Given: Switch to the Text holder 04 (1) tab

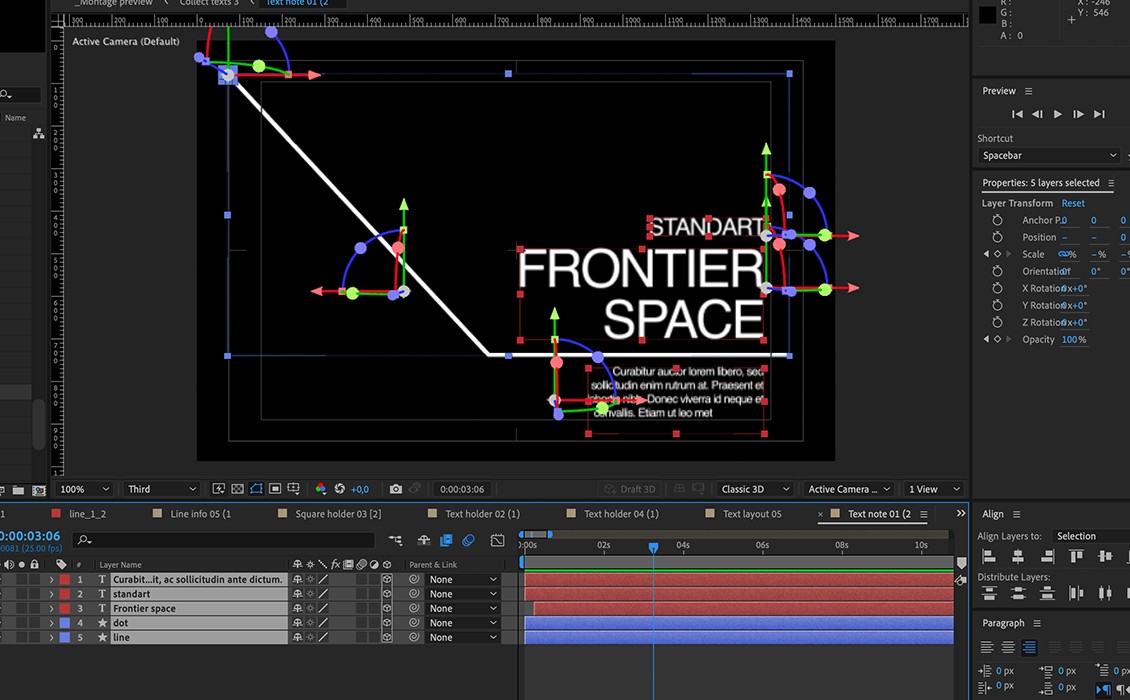Looking at the screenshot, I should [x=620, y=514].
